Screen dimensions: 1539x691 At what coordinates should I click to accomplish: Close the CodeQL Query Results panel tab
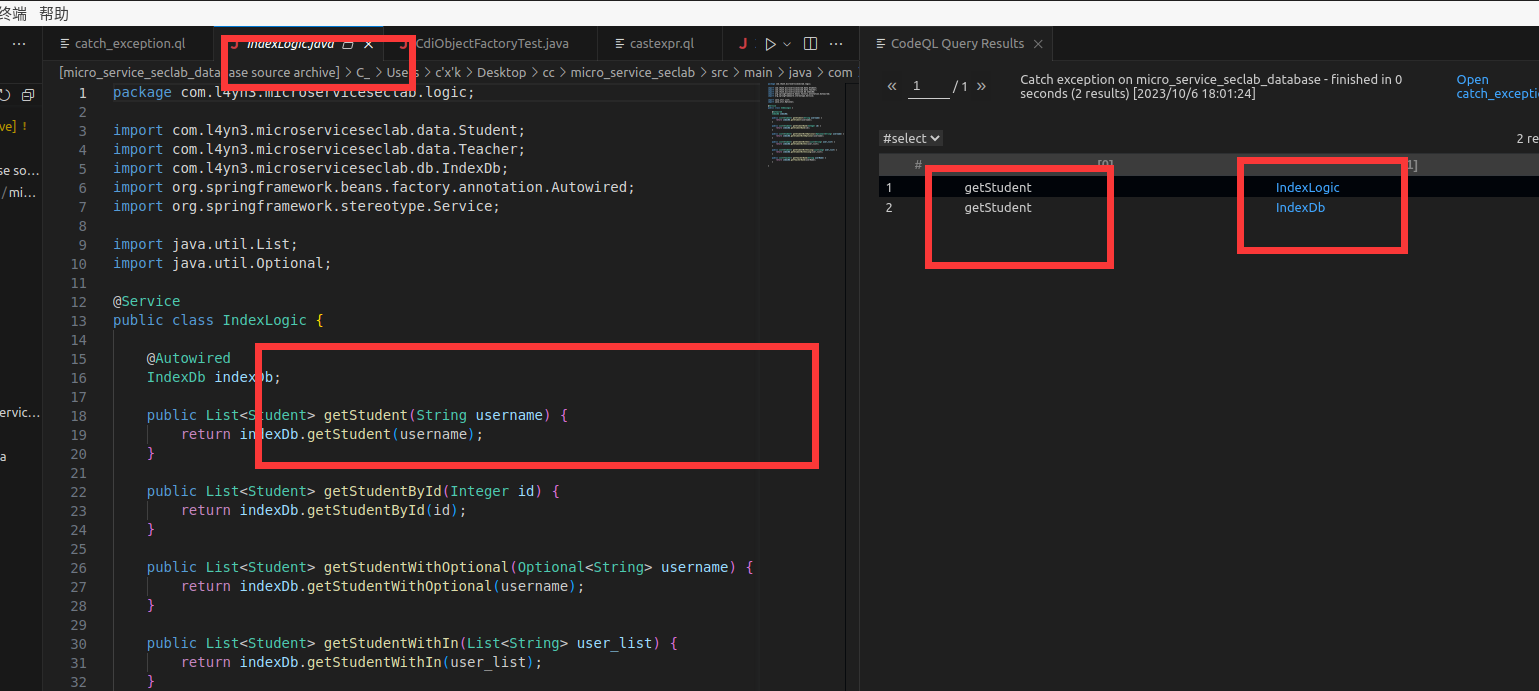click(1038, 44)
